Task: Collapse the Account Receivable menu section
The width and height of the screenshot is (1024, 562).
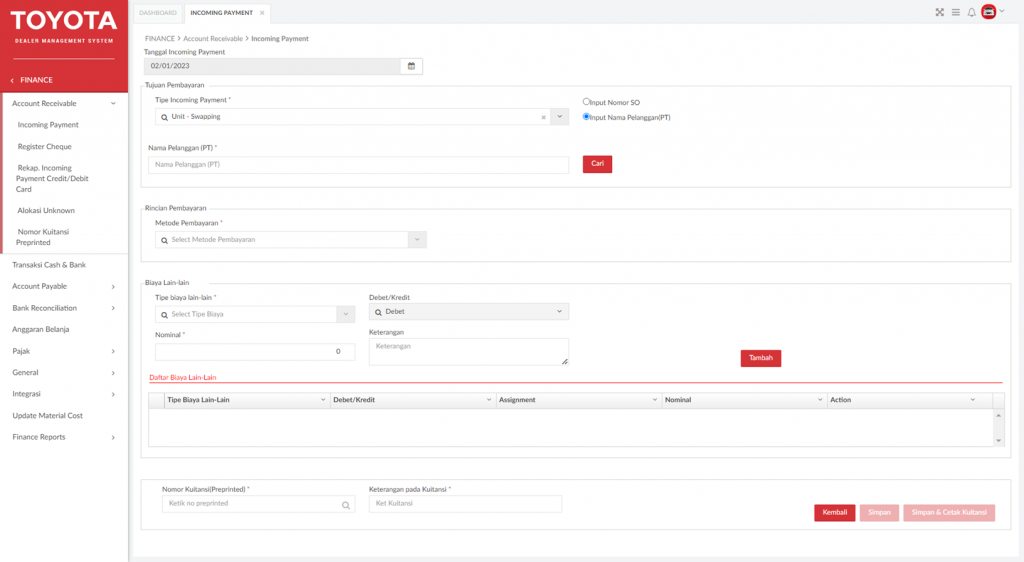Action: click(113, 104)
